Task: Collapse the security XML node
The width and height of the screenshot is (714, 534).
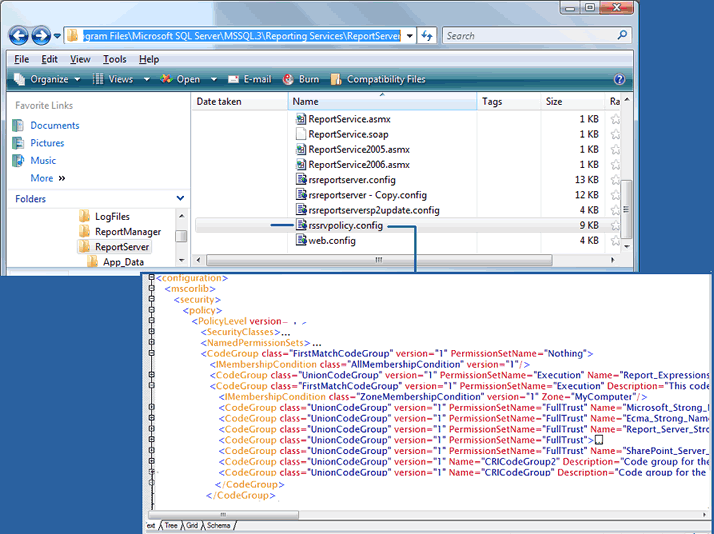Action: coord(152,300)
